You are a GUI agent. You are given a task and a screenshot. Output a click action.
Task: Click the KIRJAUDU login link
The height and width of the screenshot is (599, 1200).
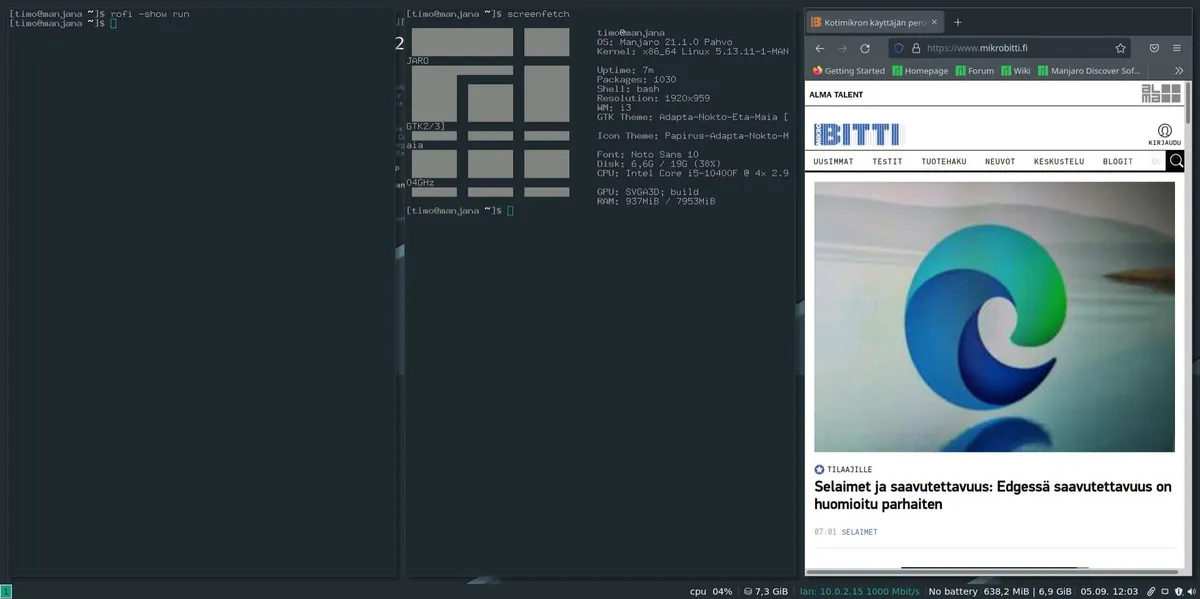pyautogui.click(x=1164, y=135)
